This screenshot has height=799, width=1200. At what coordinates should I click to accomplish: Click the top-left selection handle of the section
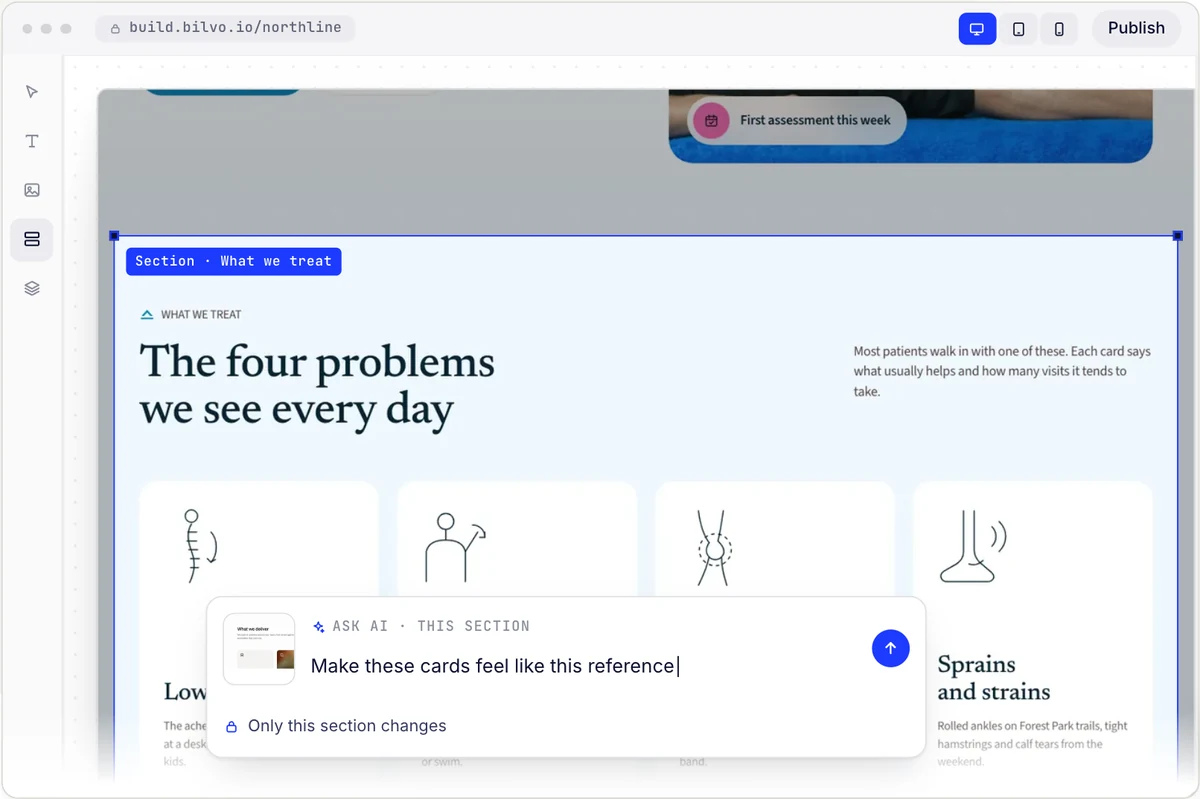(x=114, y=236)
